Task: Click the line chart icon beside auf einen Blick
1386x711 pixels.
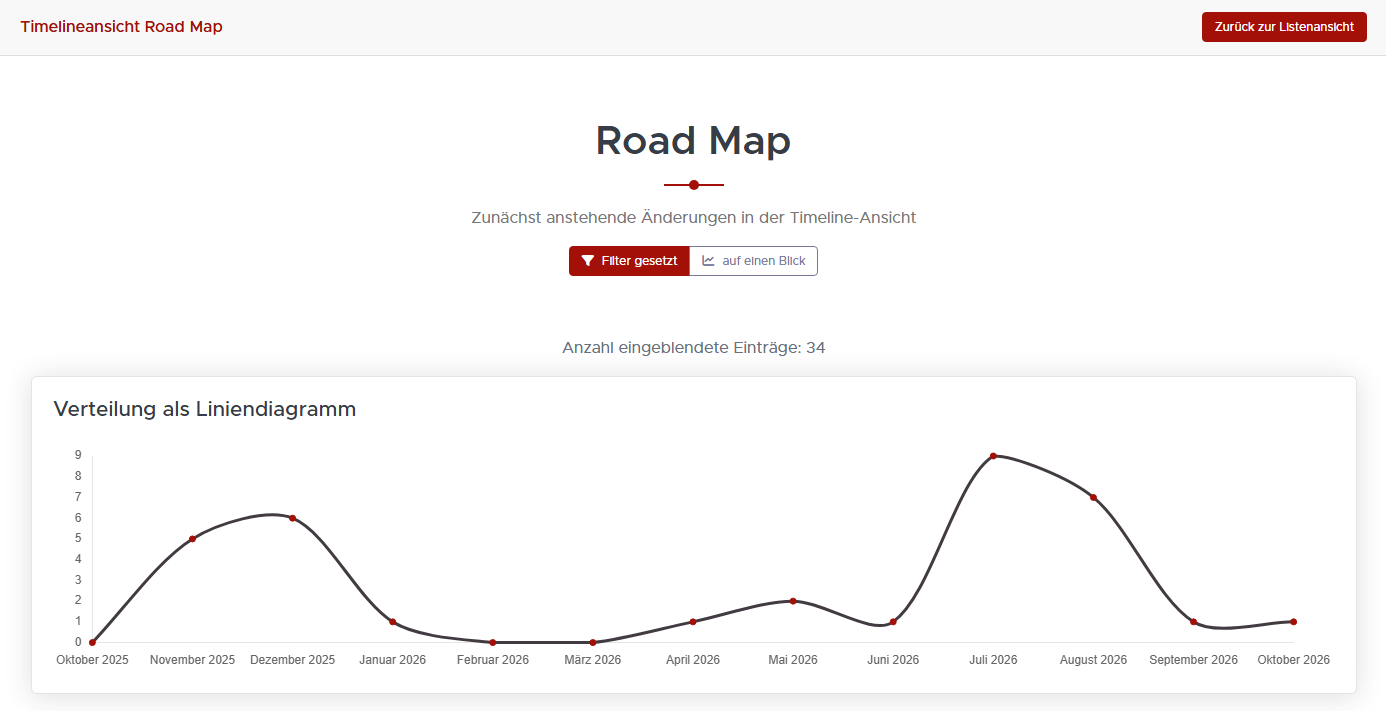Action: click(708, 261)
